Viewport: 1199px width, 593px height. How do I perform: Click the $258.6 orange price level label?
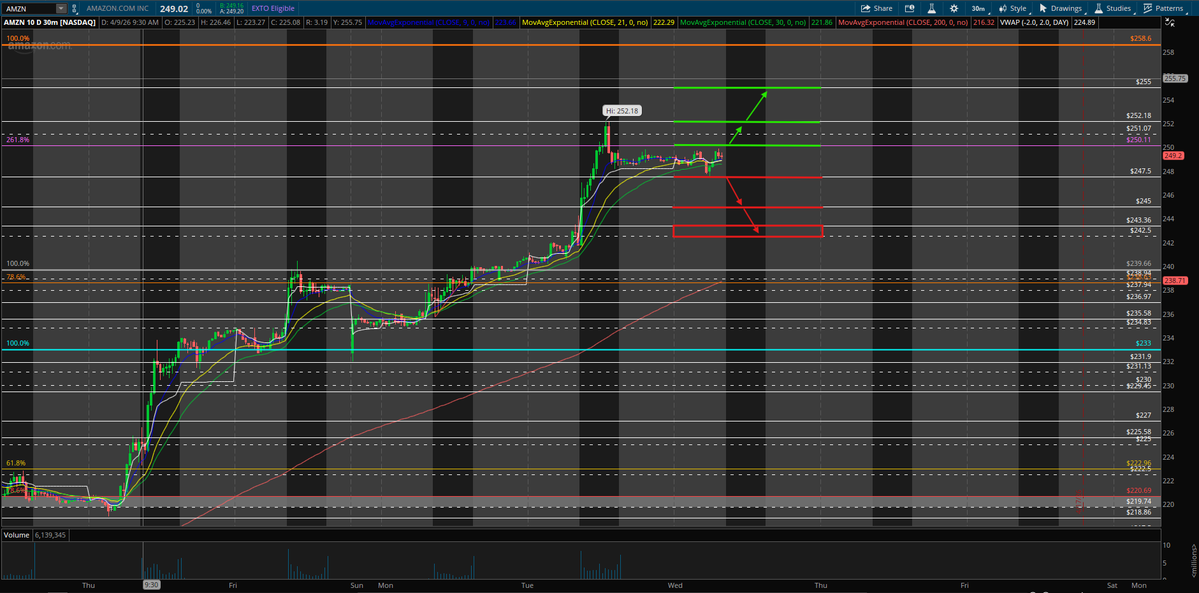[x=1143, y=37]
